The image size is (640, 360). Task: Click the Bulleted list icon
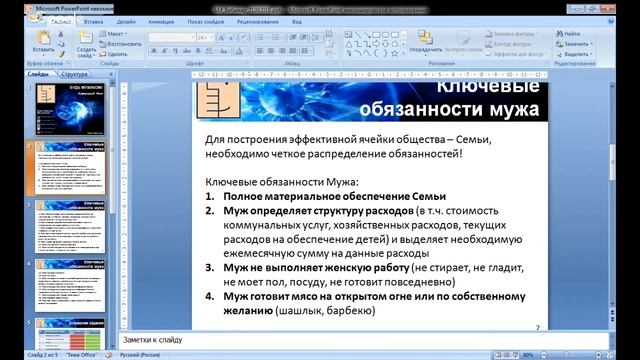[x=260, y=38]
